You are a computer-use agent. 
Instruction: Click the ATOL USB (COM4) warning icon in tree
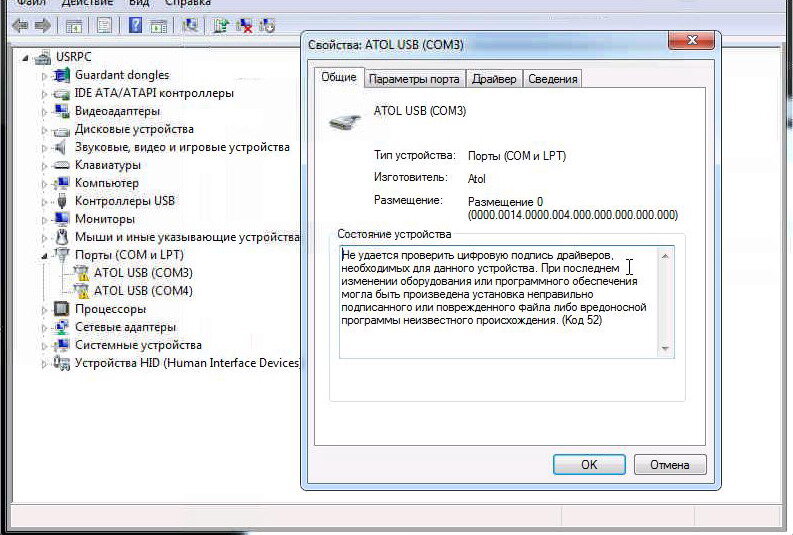81,291
